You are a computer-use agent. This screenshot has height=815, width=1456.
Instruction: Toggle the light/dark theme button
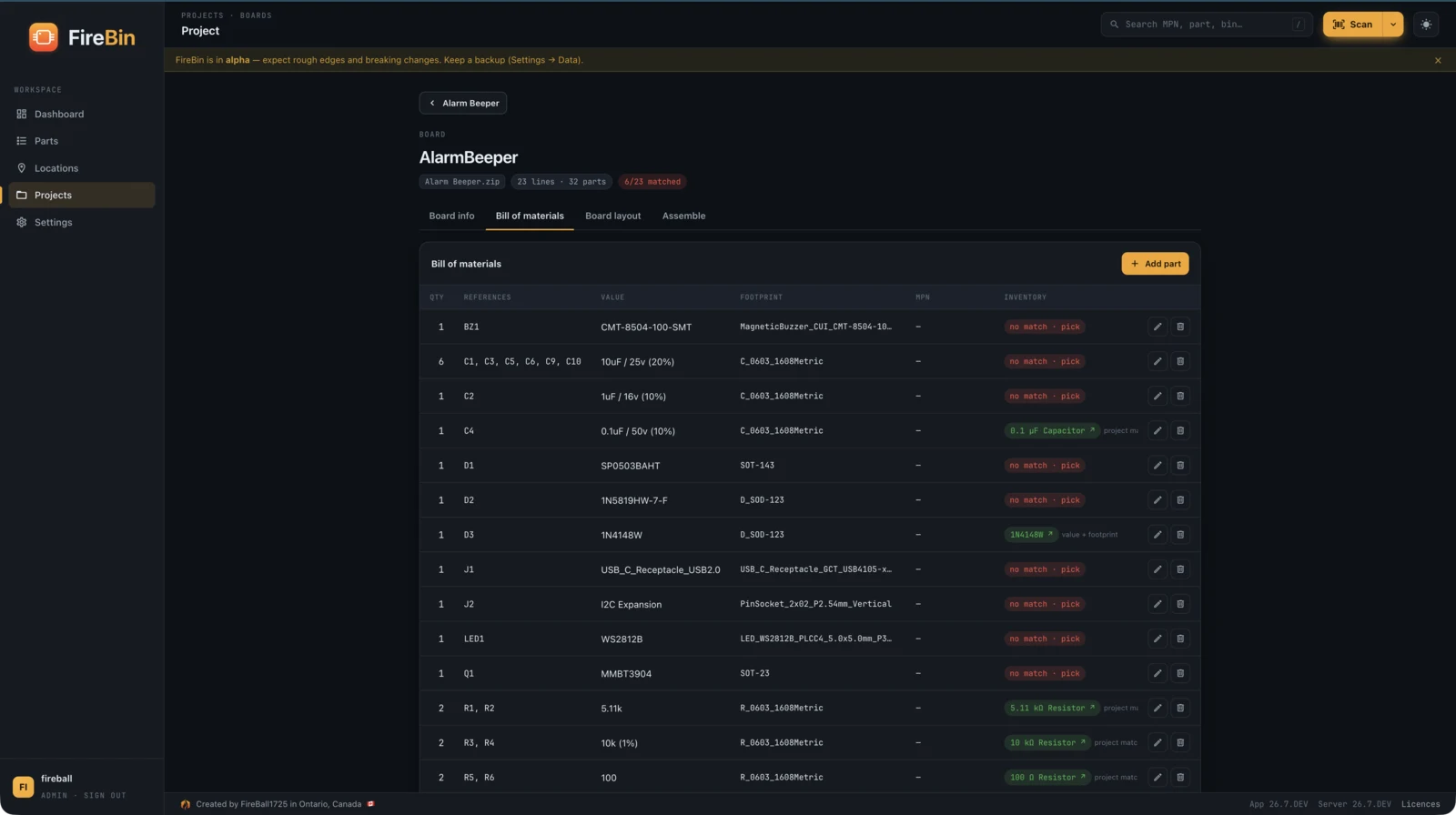pyautogui.click(x=1426, y=25)
